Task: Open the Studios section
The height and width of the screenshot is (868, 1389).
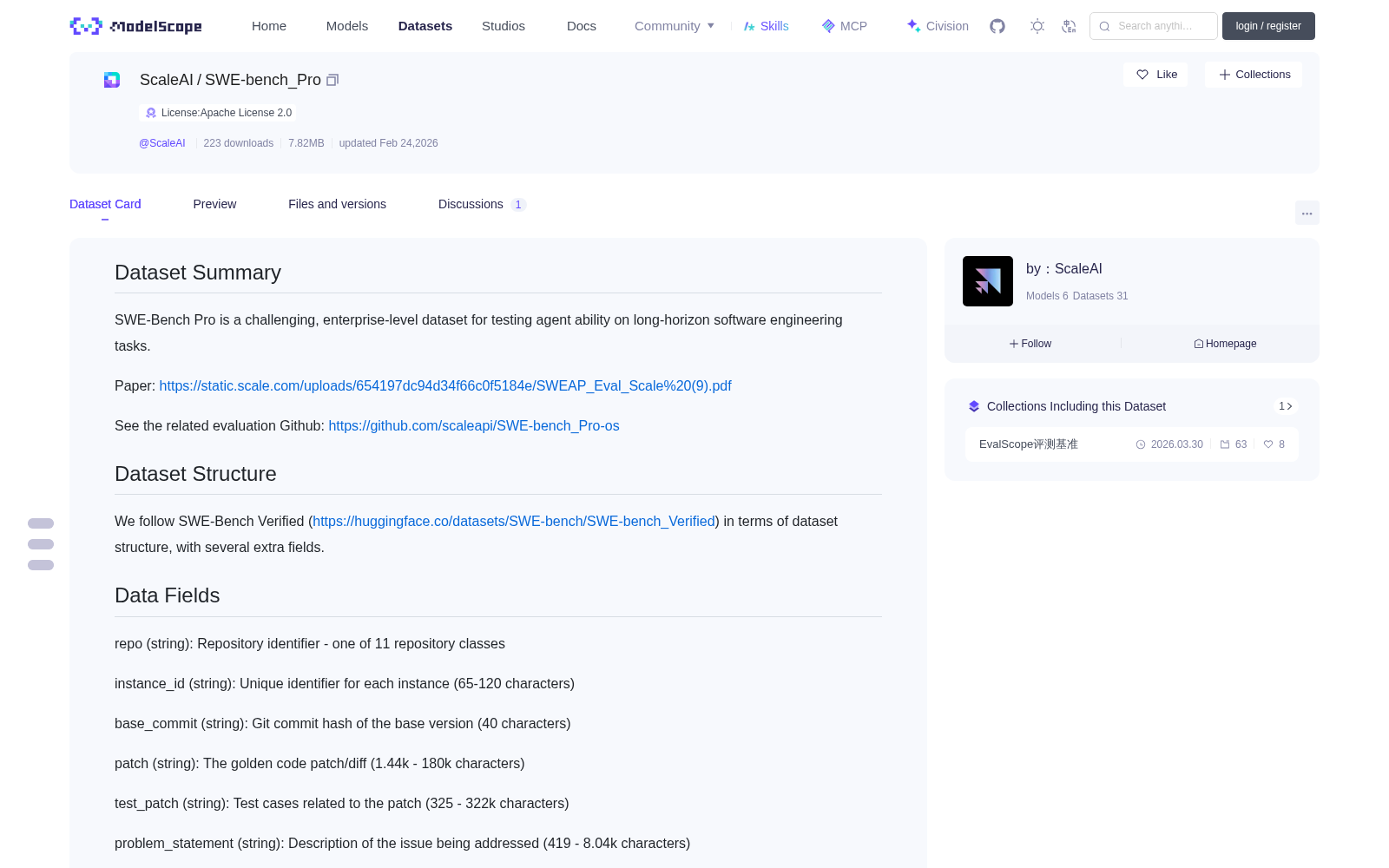Action: coord(504,26)
